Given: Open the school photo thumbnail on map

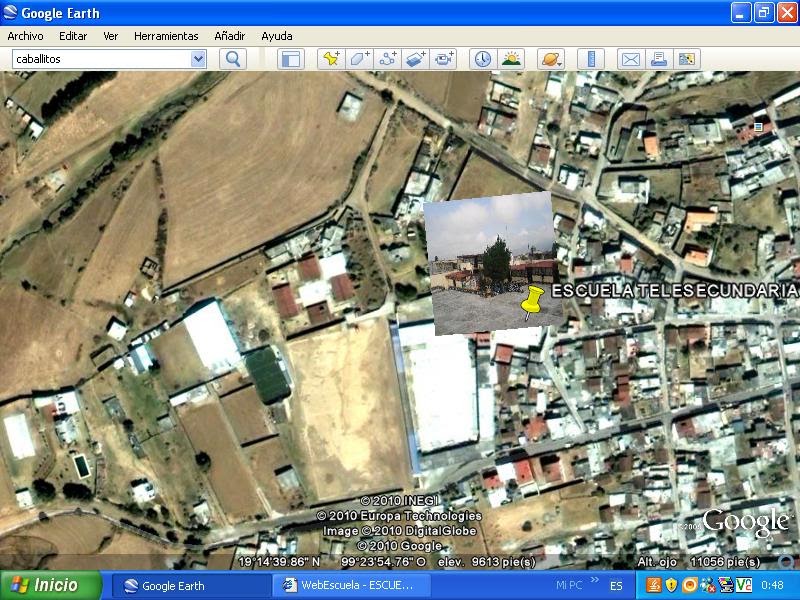Looking at the screenshot, I should coord(494,263).
